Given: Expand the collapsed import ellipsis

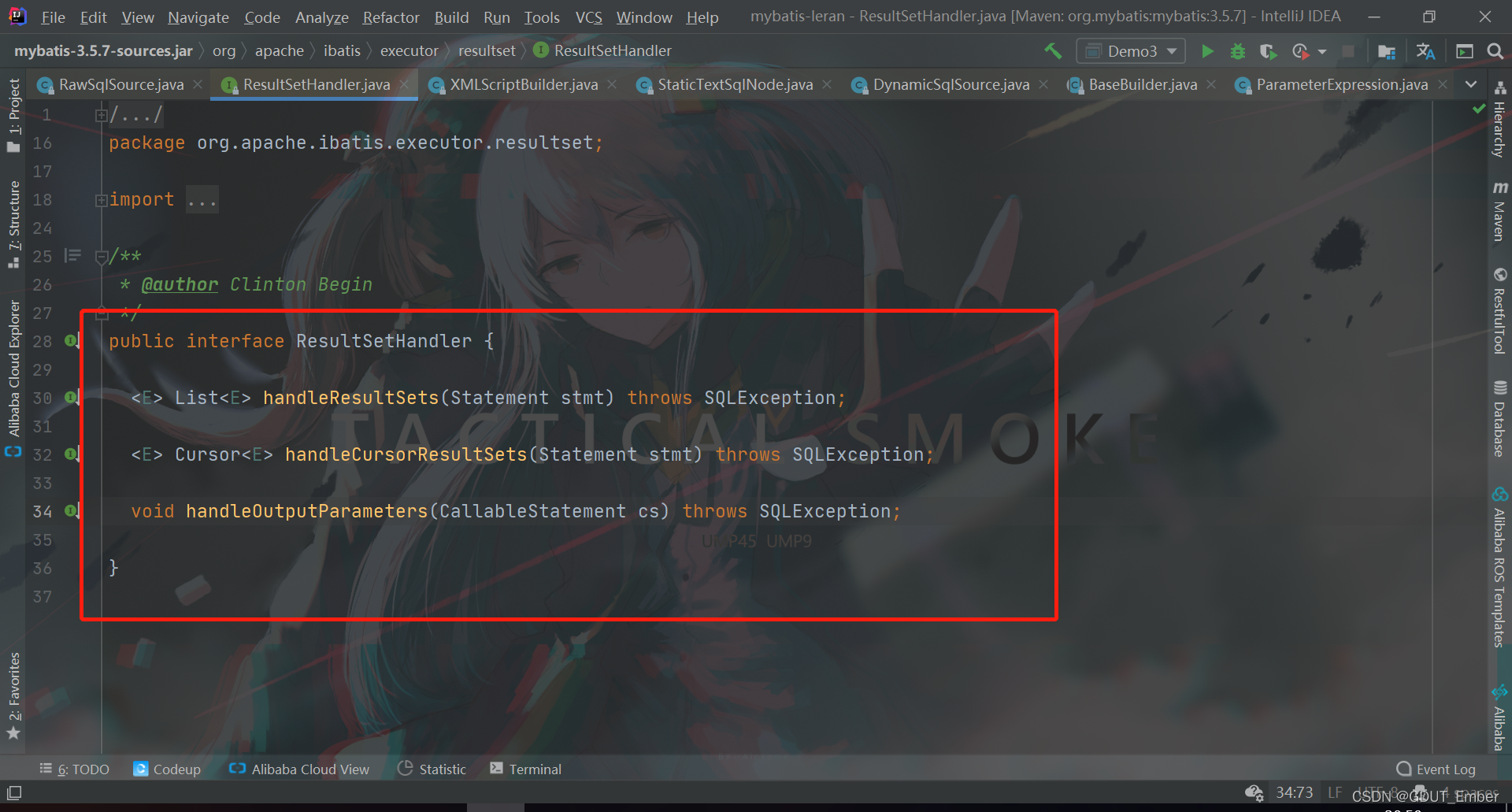Looking at the screenshot, I should [202, 200].
